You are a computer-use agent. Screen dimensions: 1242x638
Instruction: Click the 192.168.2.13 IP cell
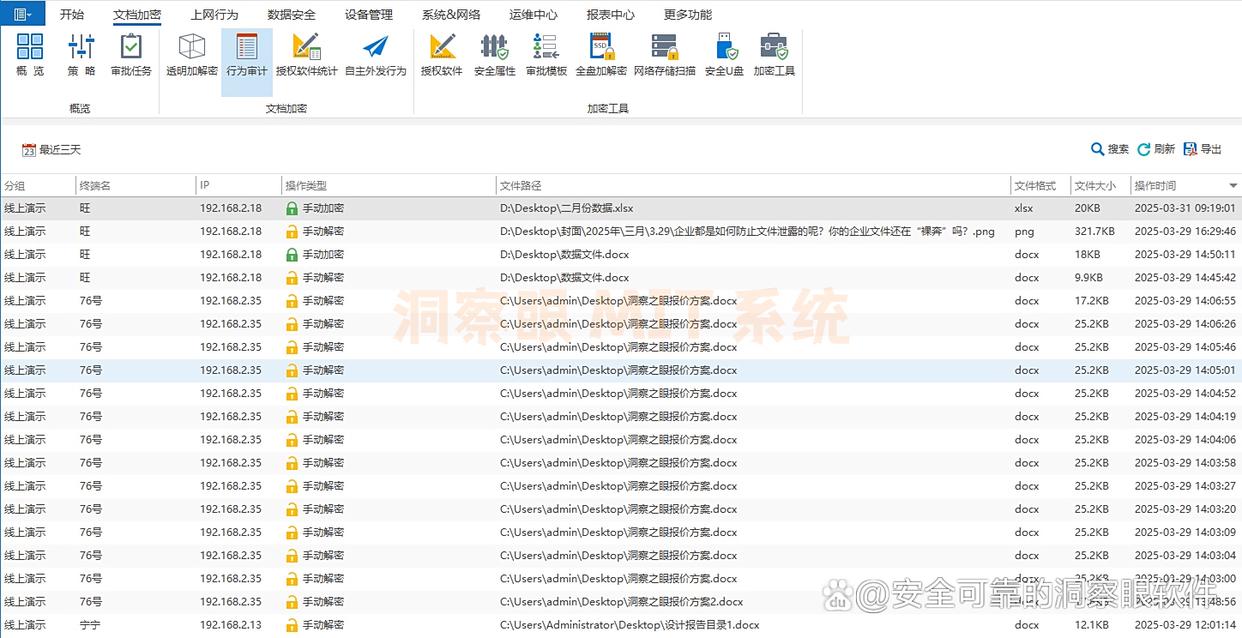tap(231, 625)
